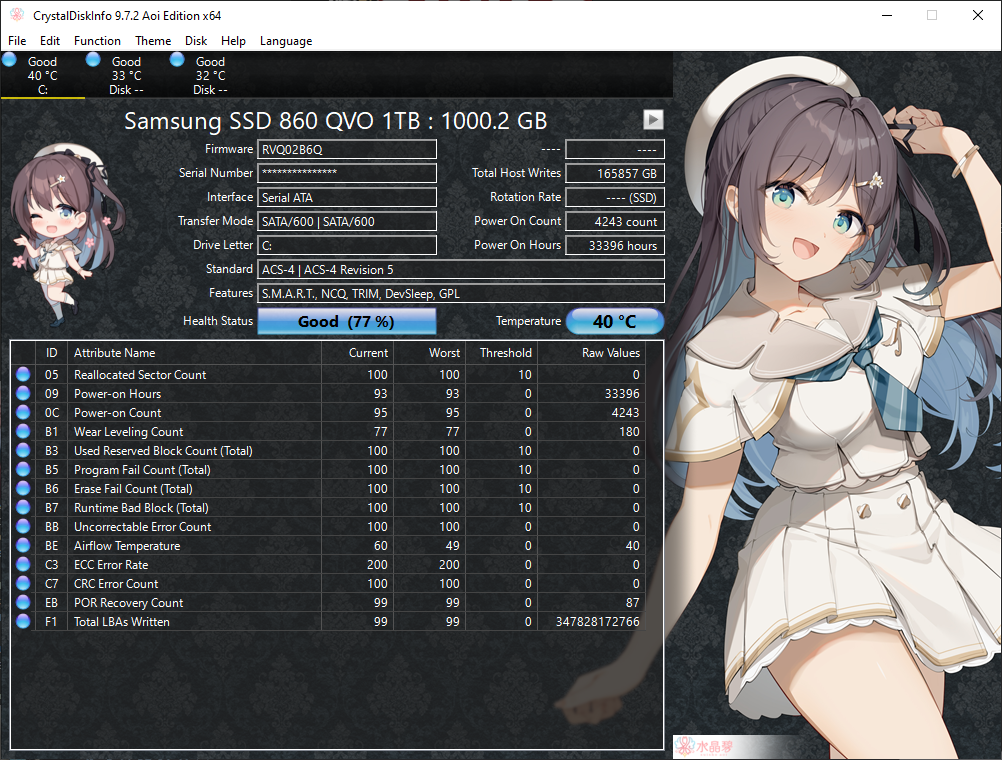
Task: Click the Standard field ACS-4 Revision 5
Action: coord(461,270)
